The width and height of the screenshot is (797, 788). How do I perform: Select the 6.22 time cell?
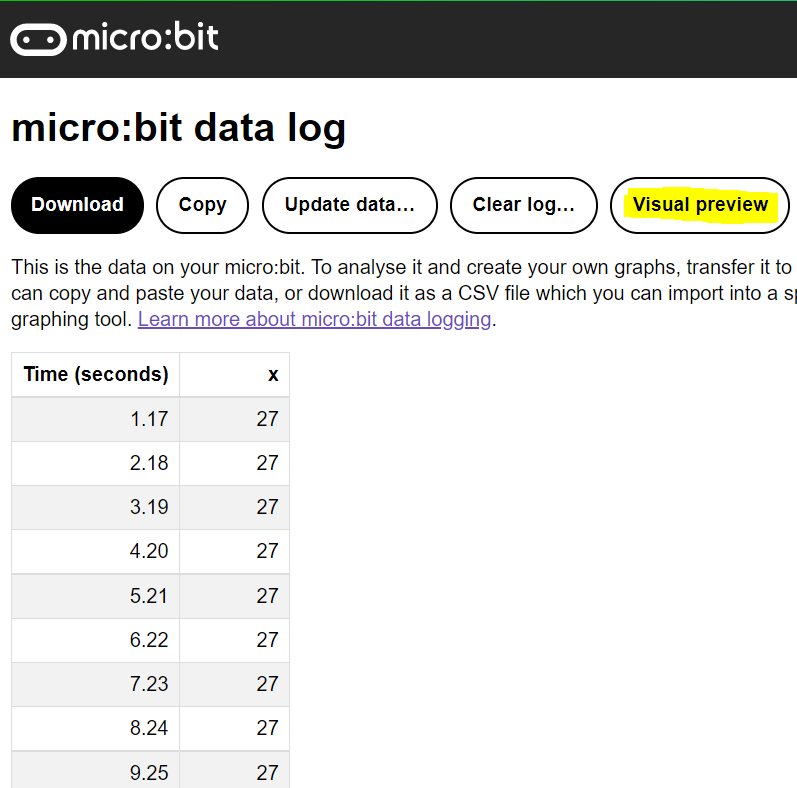point(96,640)
